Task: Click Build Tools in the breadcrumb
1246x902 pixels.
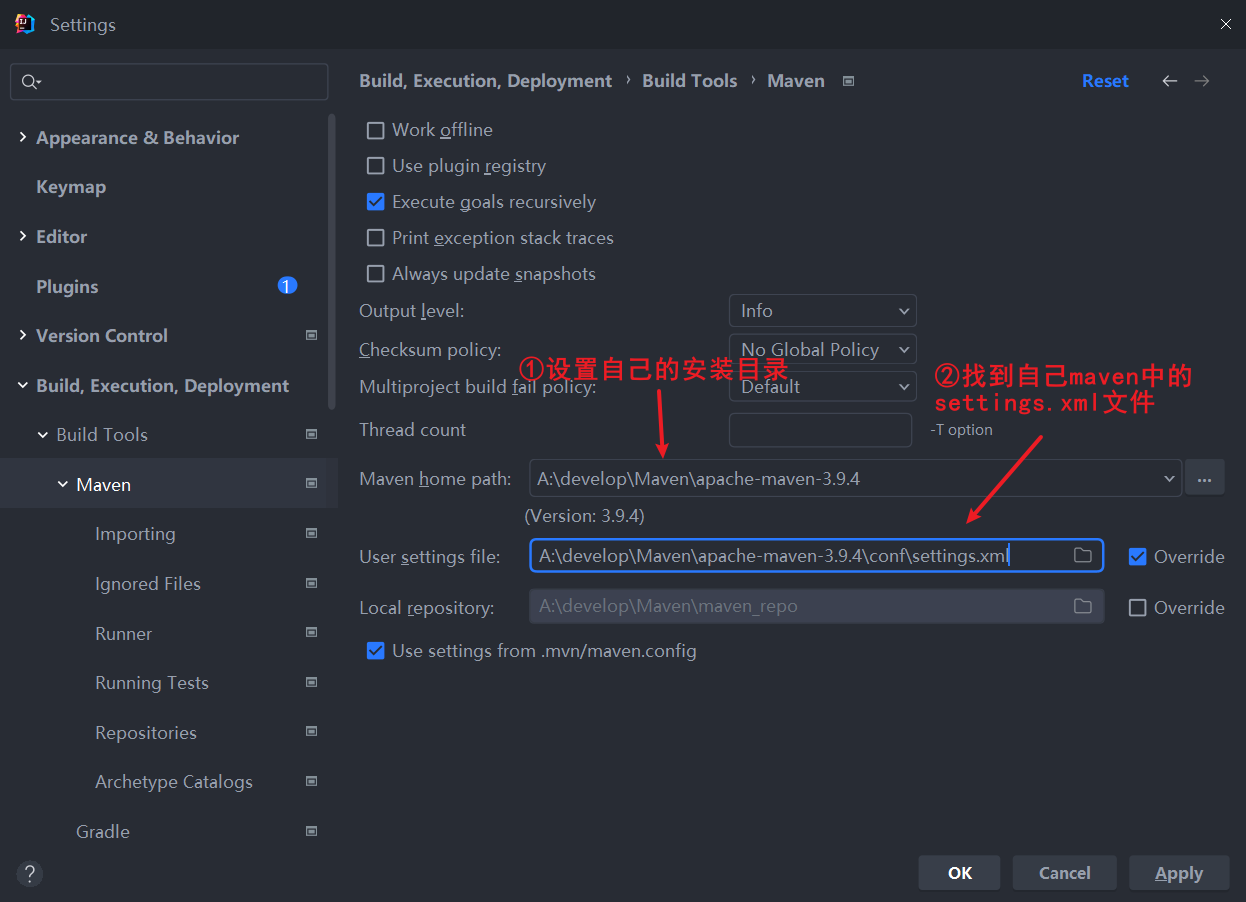Action: [689, 81]
